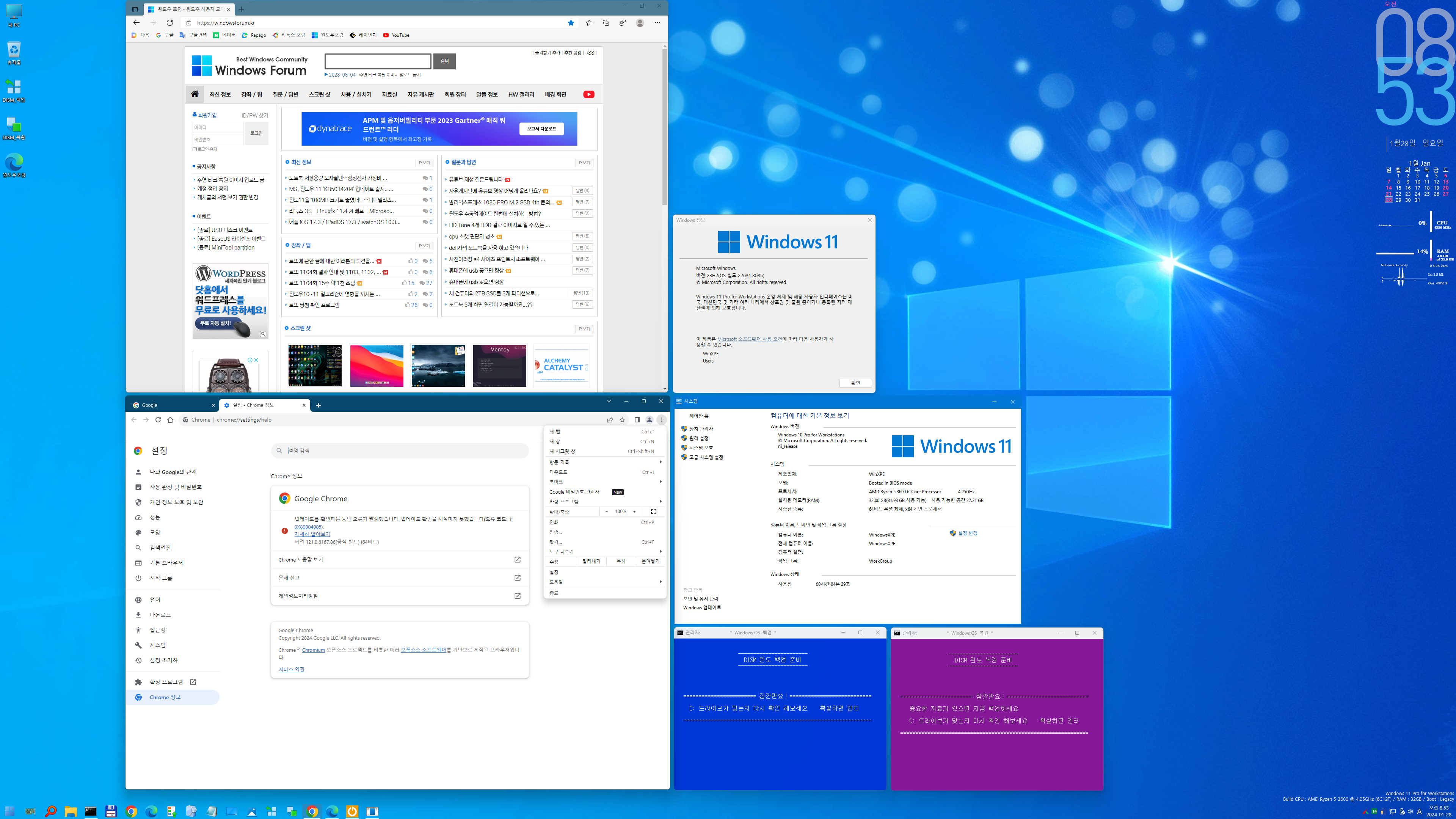Click 복사 in Chrome menu edit row
Viewport: 1456px width, 819px height.
(x=621, y=561)
